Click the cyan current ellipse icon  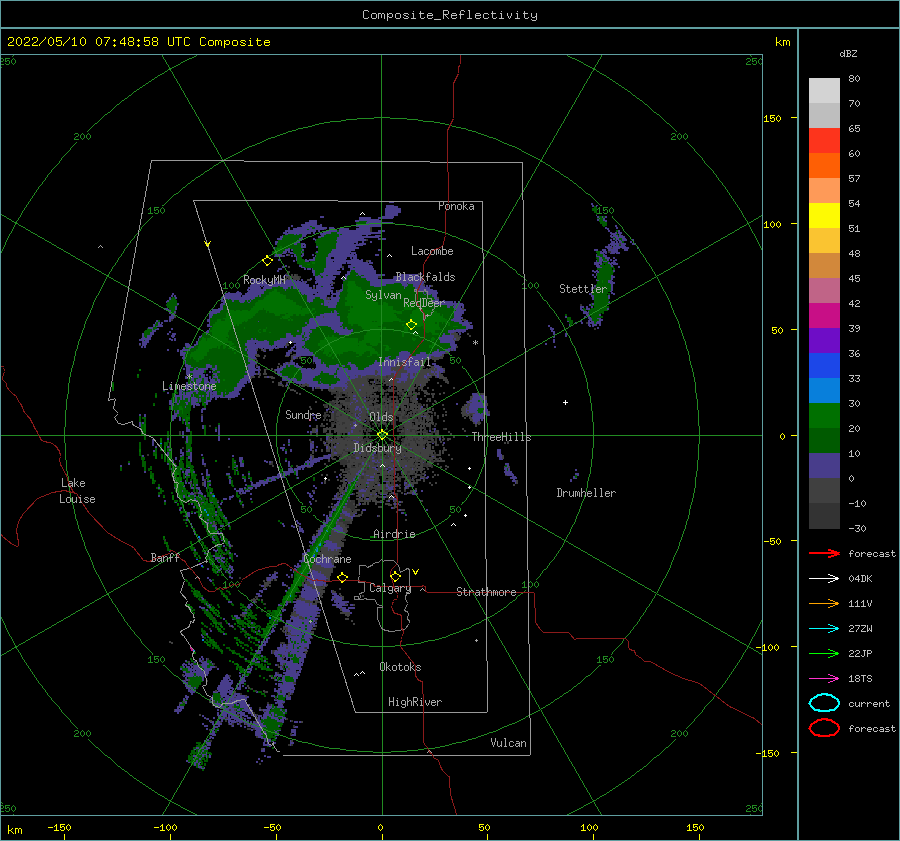click(824, 703)
